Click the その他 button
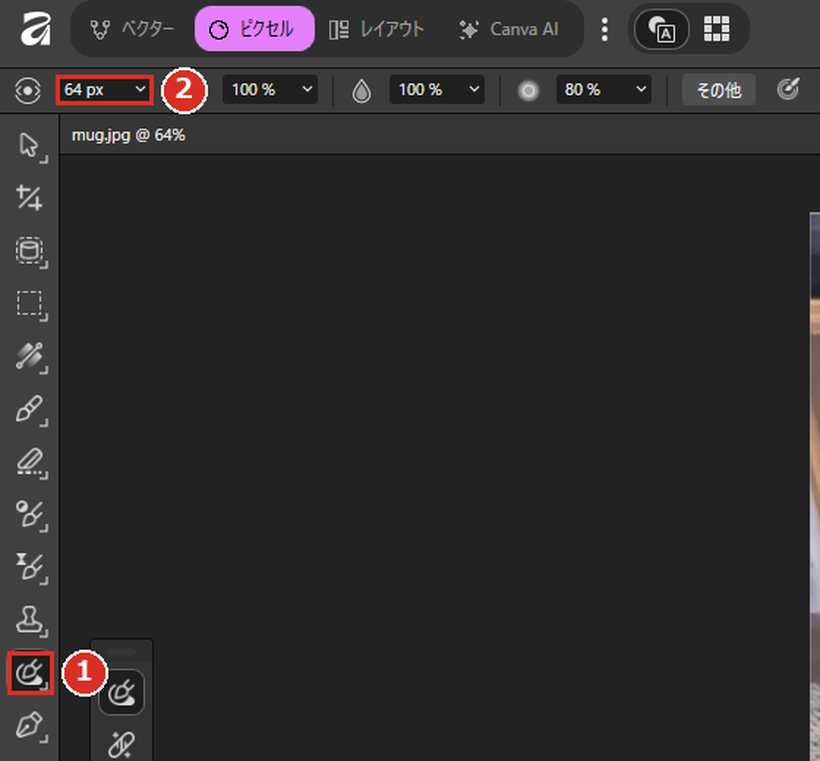Image resolution: width=820 pixels, height=761 pixels. [719, 89]
